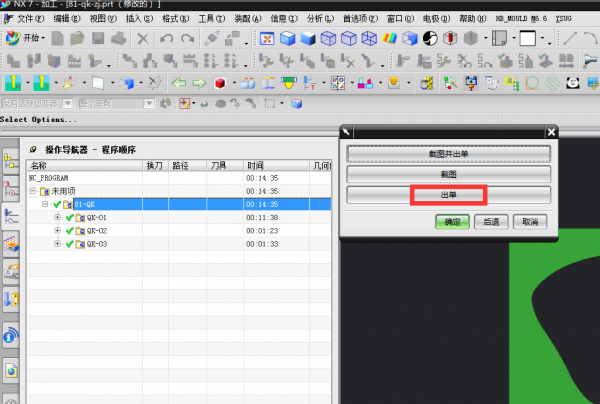Click the New file icon
The height and width of the screenshot is (404, 600).
[57, 38]
